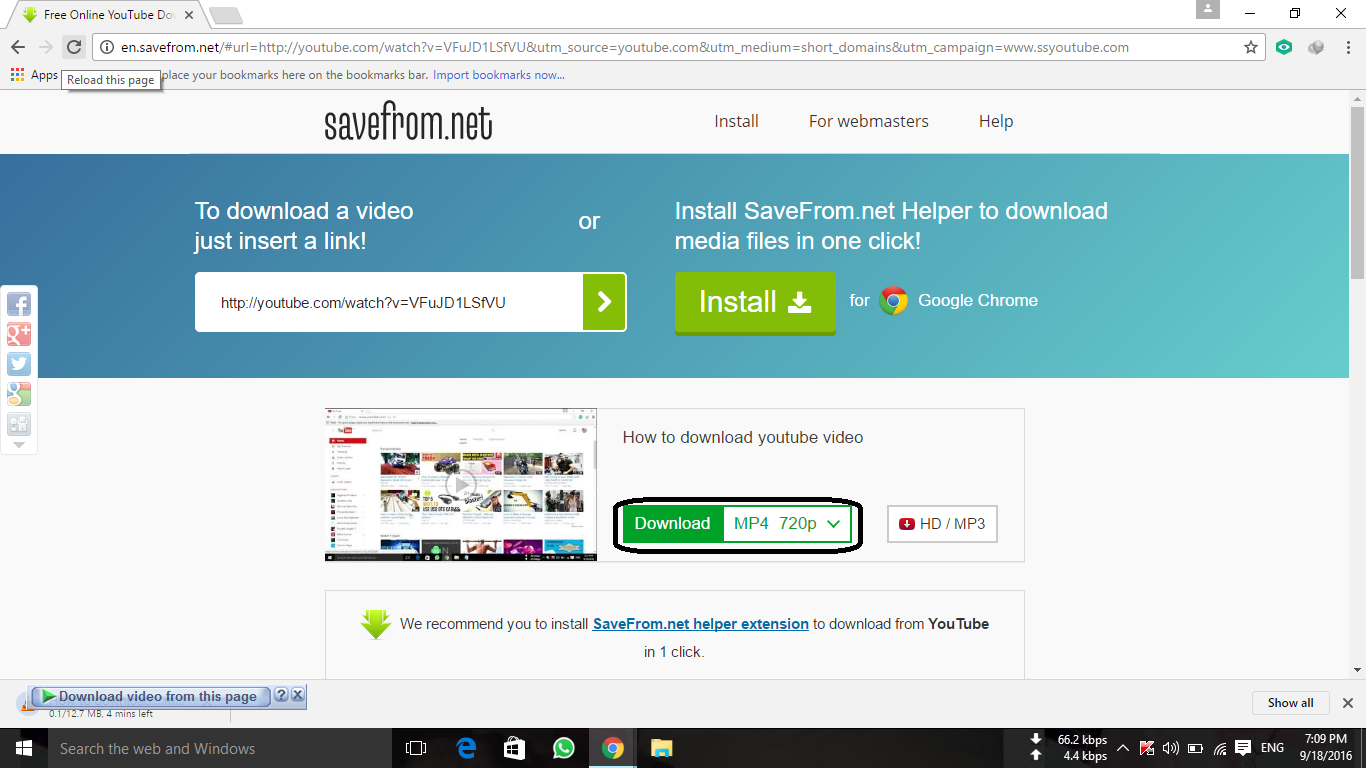Open the green hexagon extension icon
Image resolution: width=1366 pixels, height=768 pixels.
pos(1284,47)
